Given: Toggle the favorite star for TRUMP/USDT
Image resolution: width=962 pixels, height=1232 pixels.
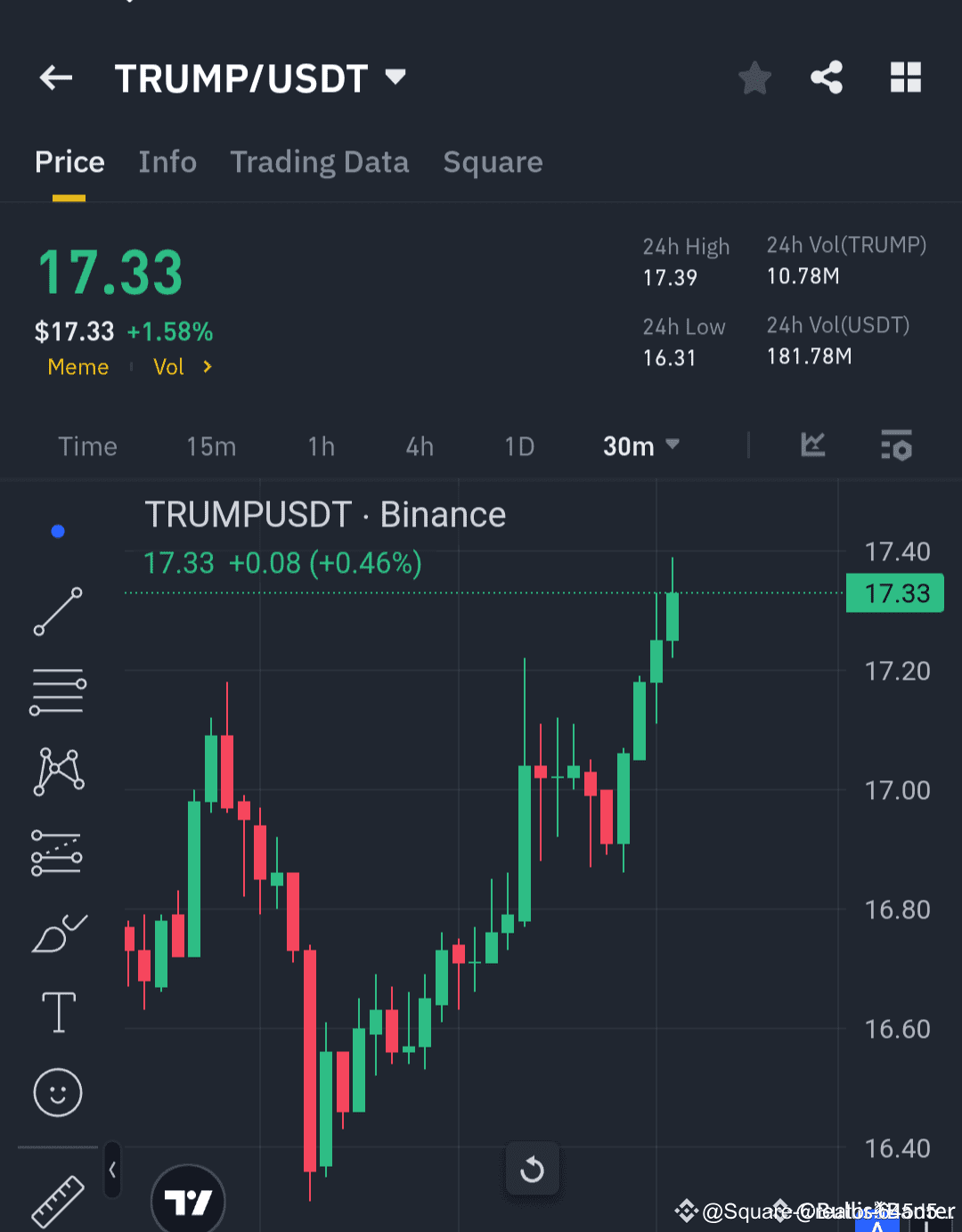Looking at the screenshot, I should [x=754, y=78].
